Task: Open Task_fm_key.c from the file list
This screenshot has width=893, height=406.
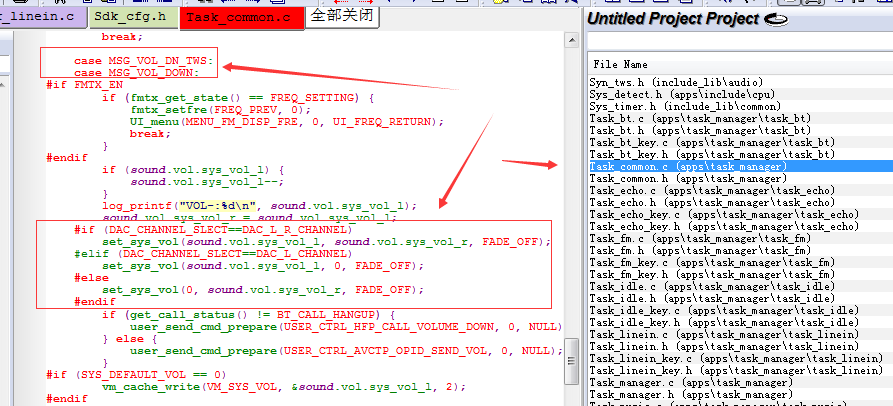Action: pos(712,262)
